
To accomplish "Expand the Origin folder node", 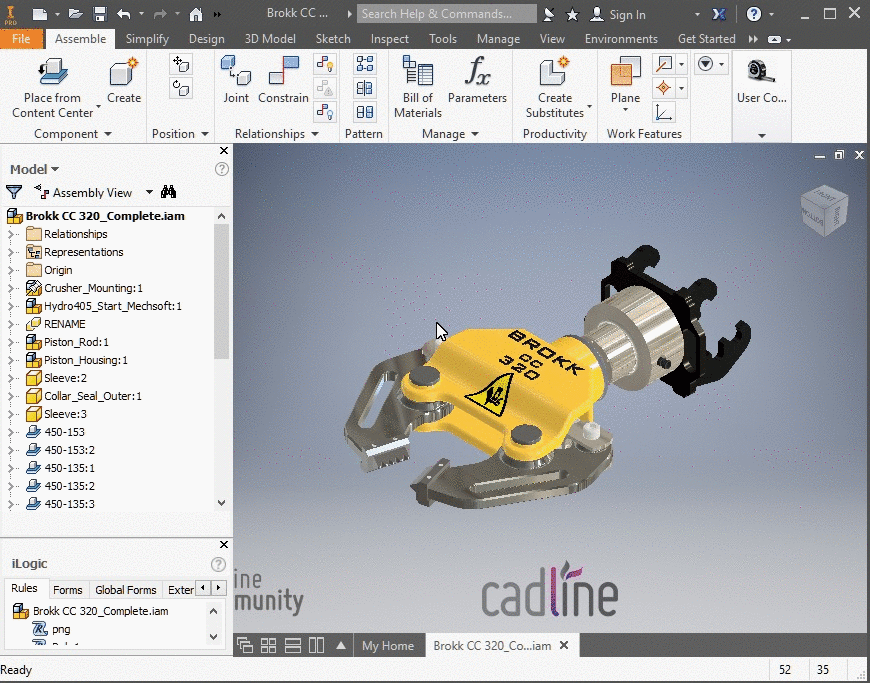I will point(11,270).
